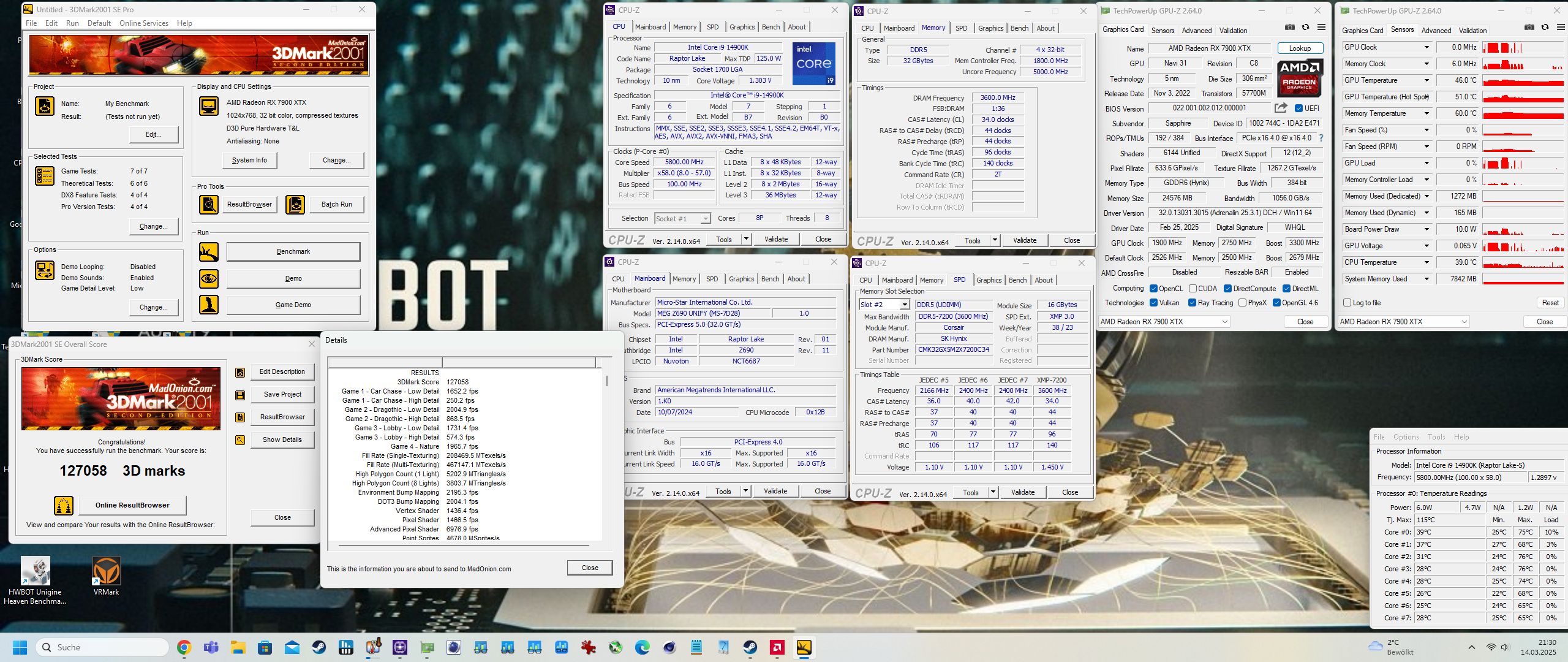Screen dimensions: 1568x662
Task: Click the refresh icon in GPU-Z Graphics Card window
Action: click(x=1306, y=28)
